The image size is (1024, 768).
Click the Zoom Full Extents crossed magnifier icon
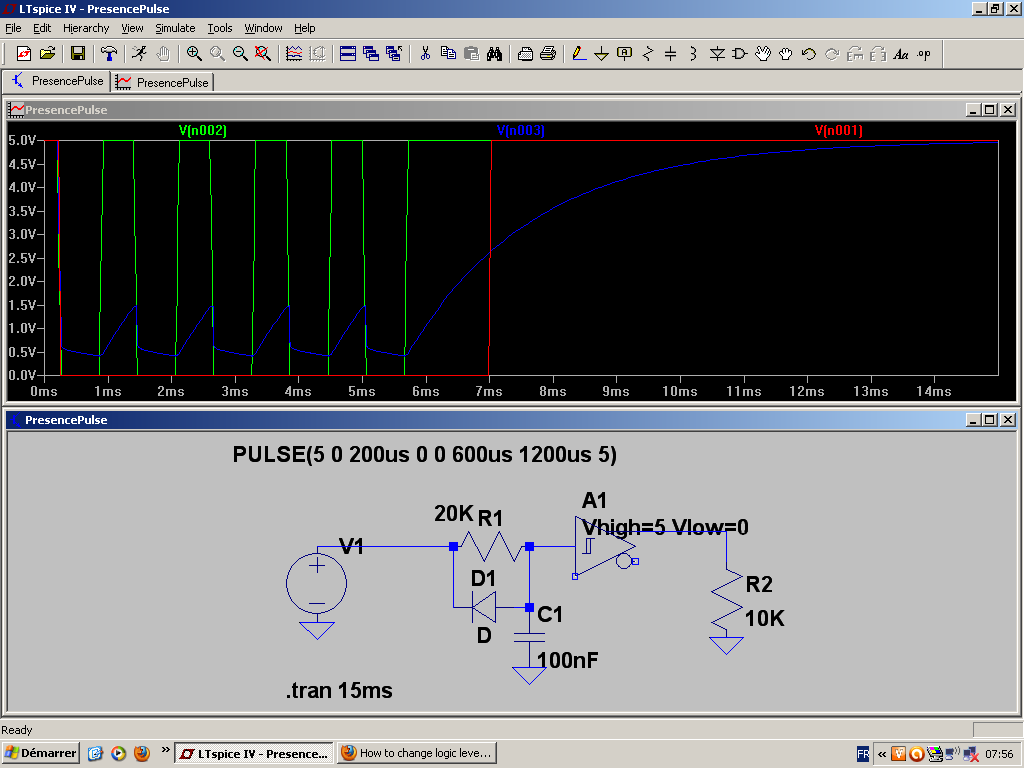coord(263,54)
